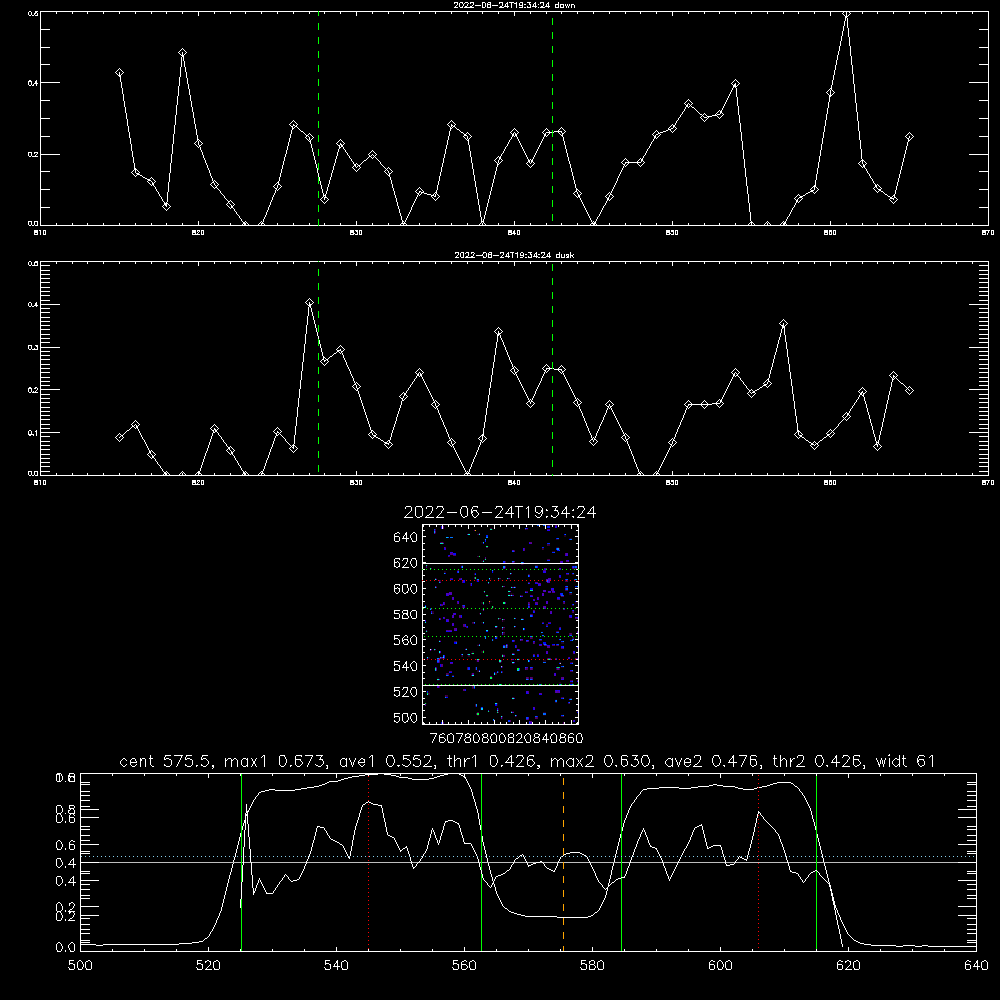1000x1000 pixels.
Task: Select green solid line near 525 in bottom plot
Action: [x=241, y=862]
